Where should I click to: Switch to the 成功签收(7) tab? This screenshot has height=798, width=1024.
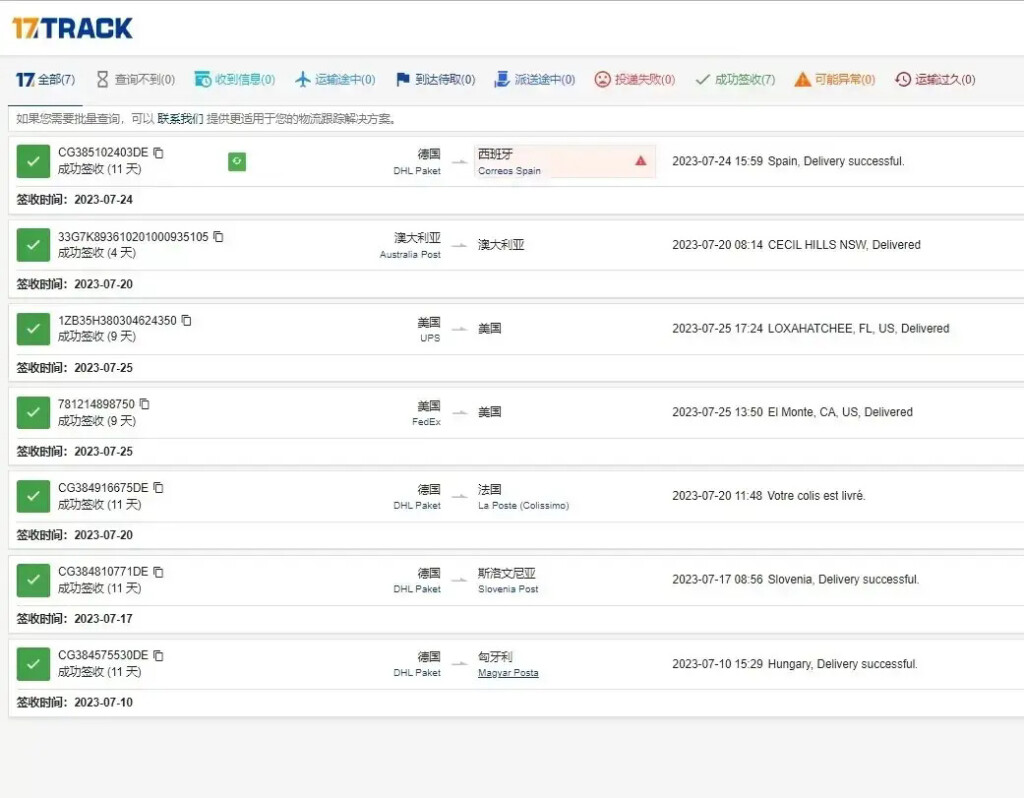[735, 80]
